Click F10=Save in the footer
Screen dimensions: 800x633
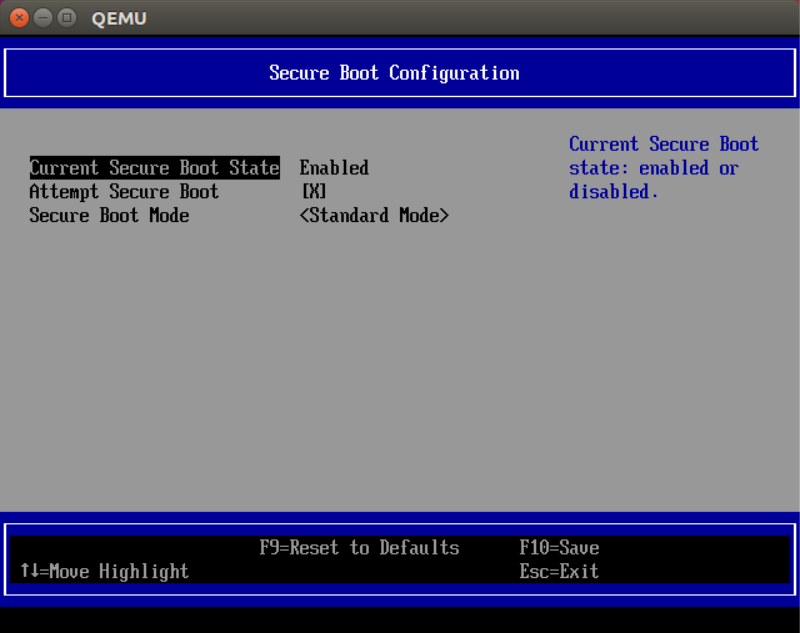tap(559, 548)
